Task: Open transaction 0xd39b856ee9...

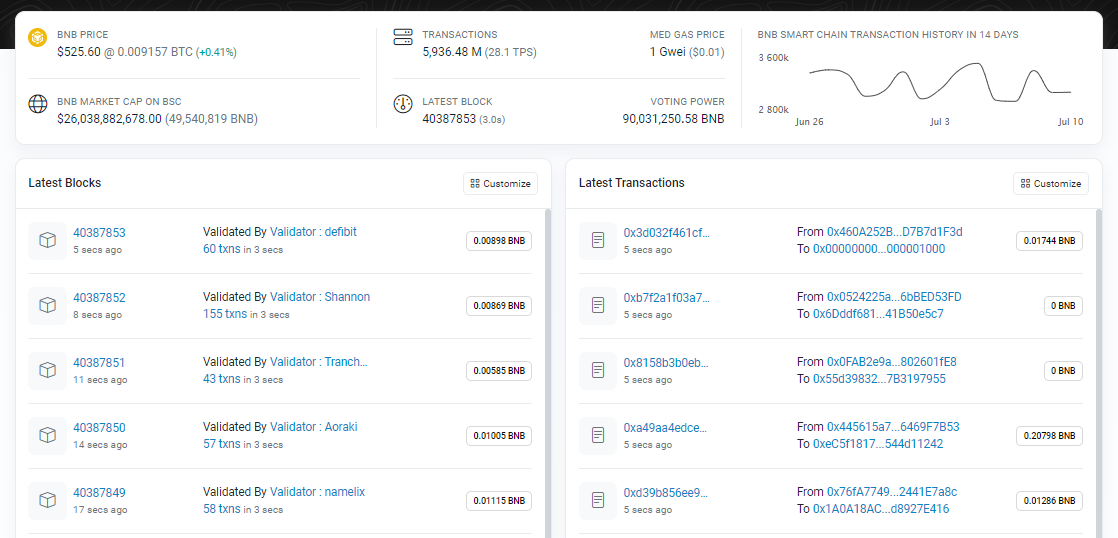Action: [666, 492]
